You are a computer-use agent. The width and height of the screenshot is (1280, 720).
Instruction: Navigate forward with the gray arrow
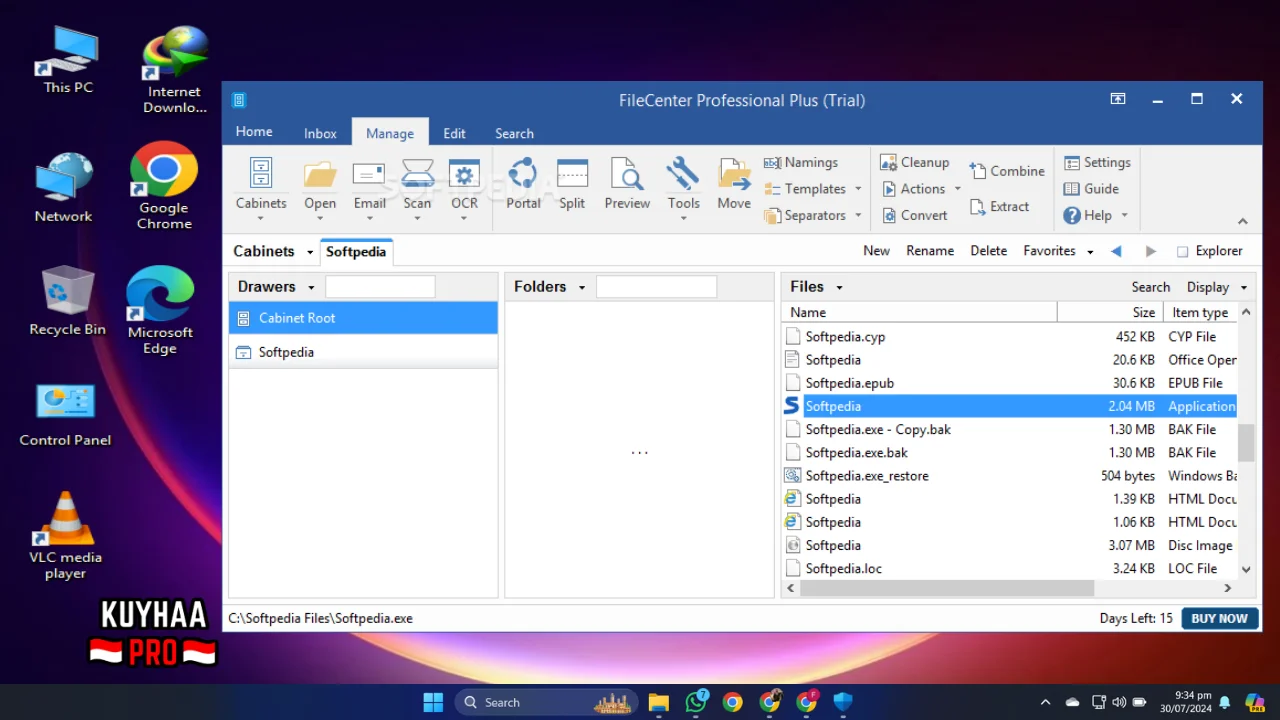[1150, 251]
